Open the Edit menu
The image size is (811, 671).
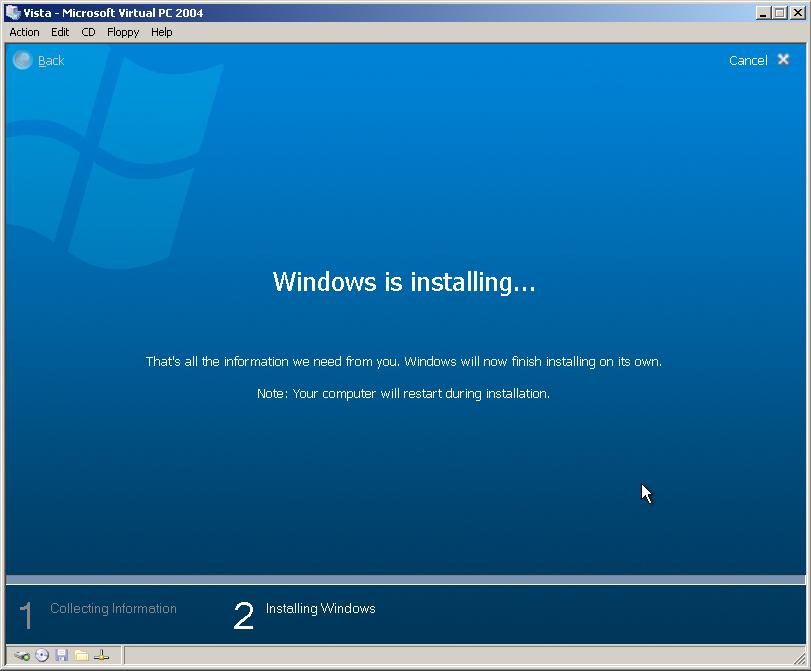(x=60, y=32)
